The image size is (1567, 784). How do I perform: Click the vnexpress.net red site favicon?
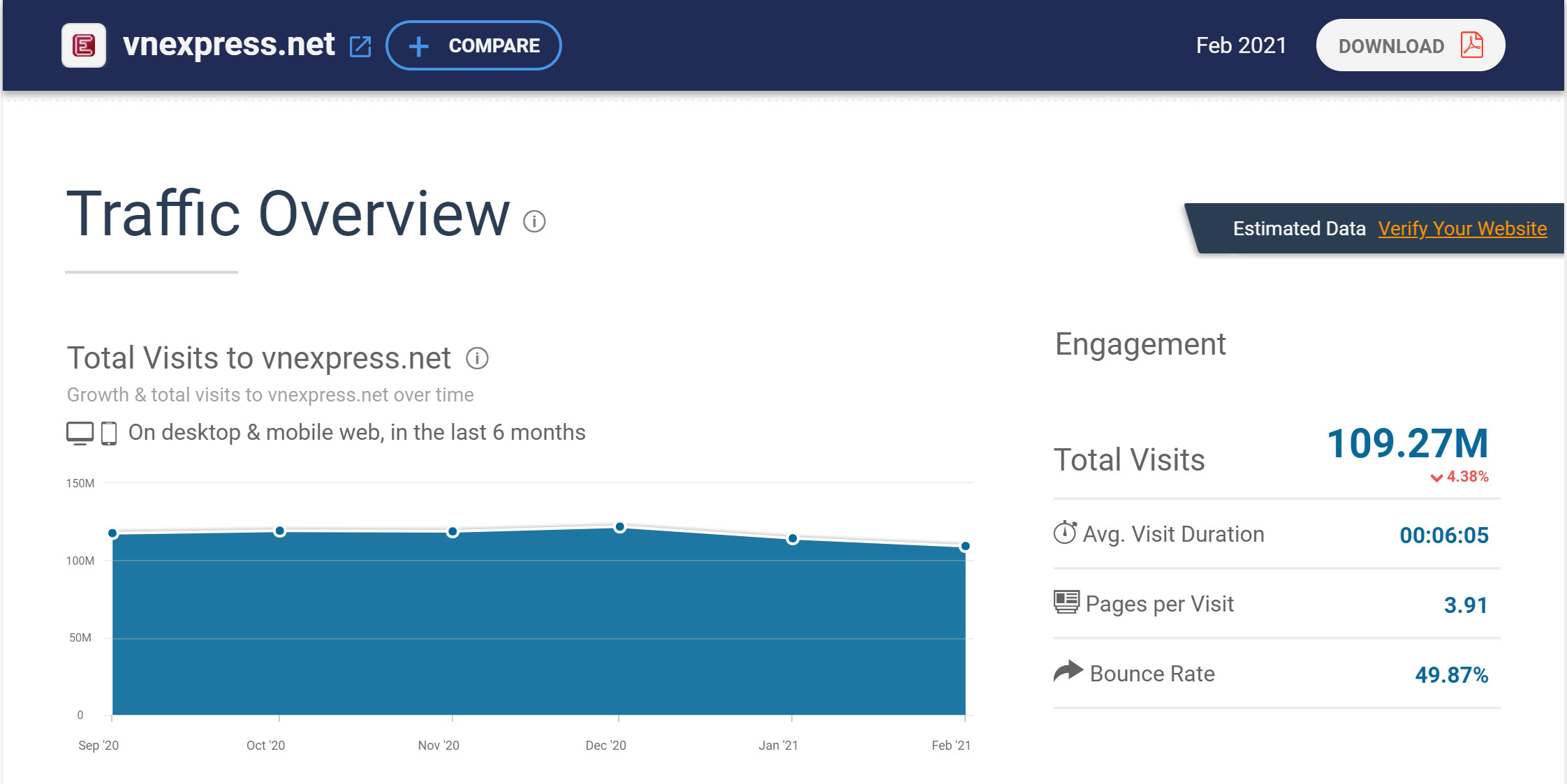tap(84, 46)
